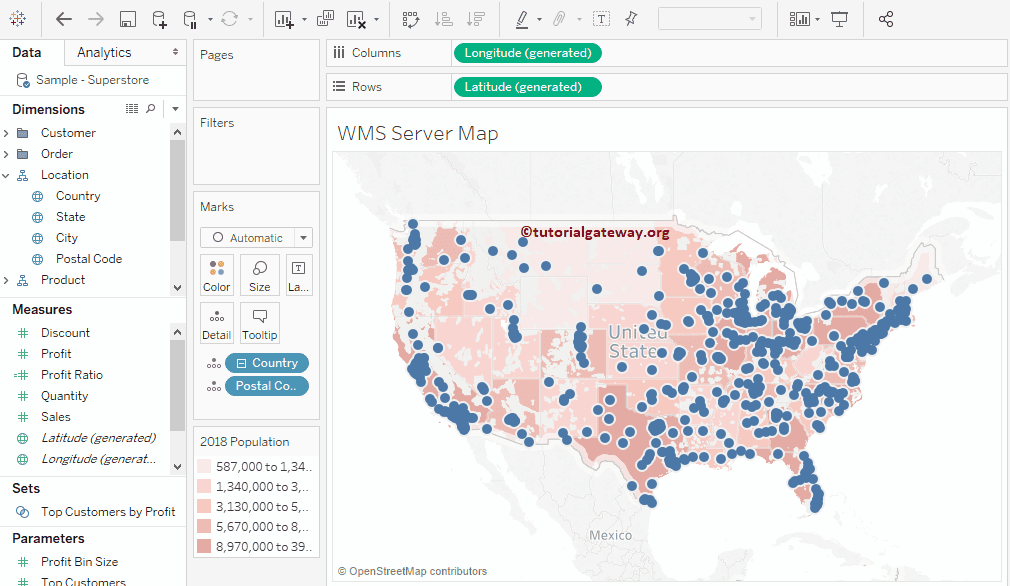Click the Share Workbook icon

tap(884, 17)
